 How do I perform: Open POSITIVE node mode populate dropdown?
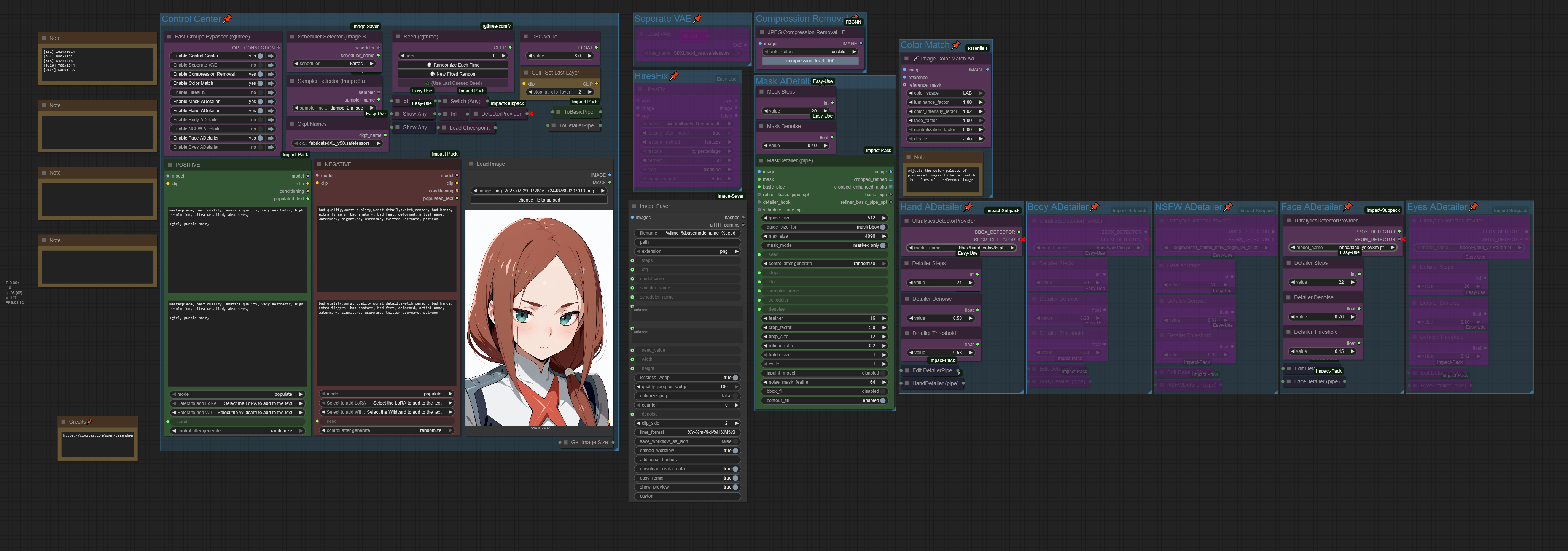[x=237, y=394]
